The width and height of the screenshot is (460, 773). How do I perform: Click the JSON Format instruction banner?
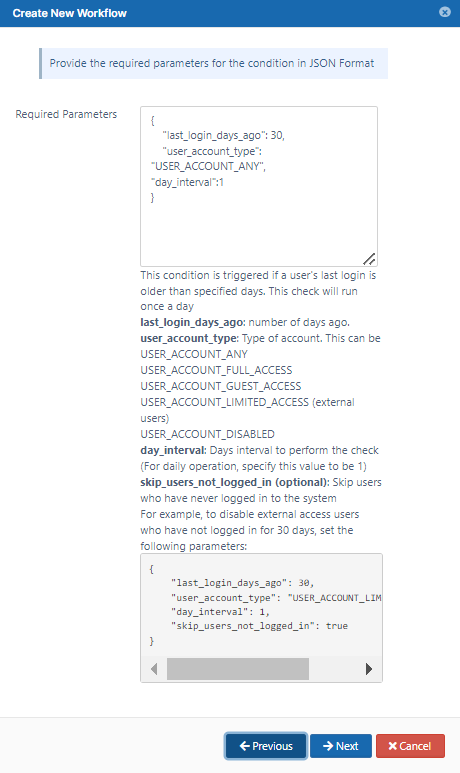[213, 63]
